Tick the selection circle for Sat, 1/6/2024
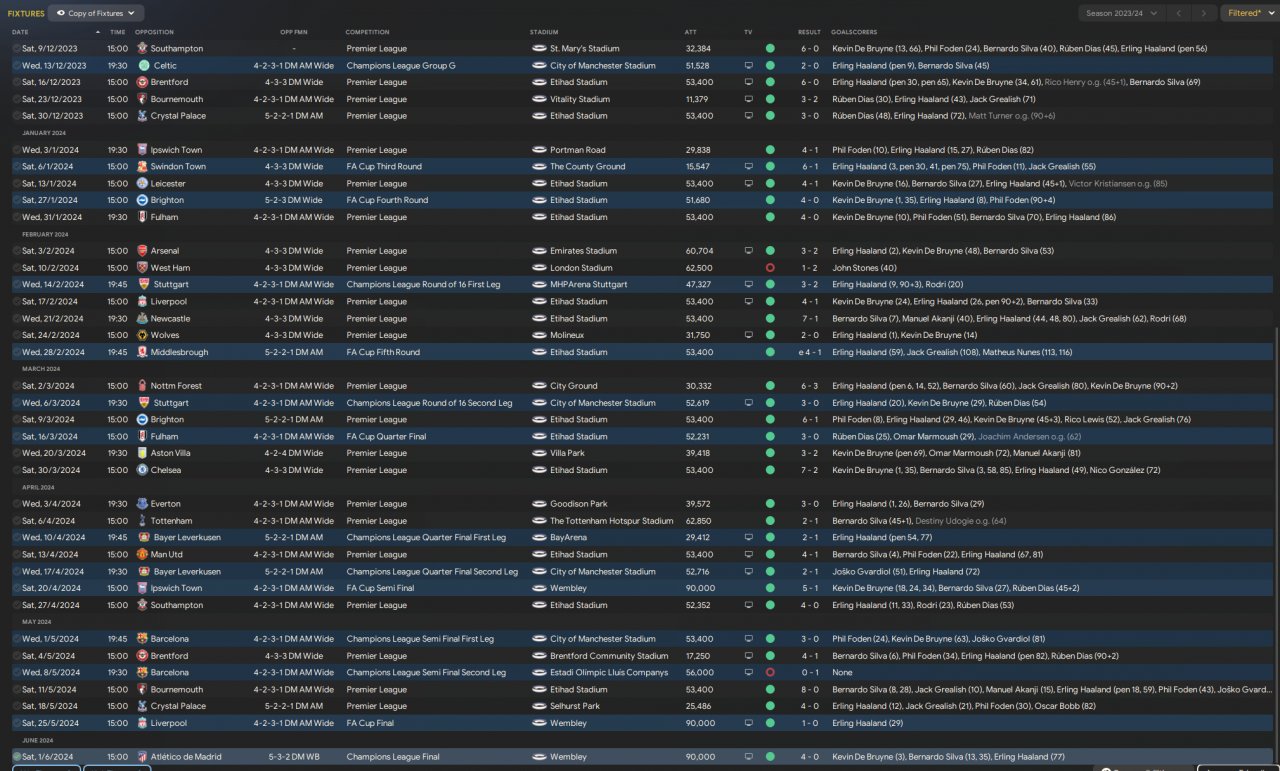The width and height of the screenshot is (1280, 771). [17, 757]
